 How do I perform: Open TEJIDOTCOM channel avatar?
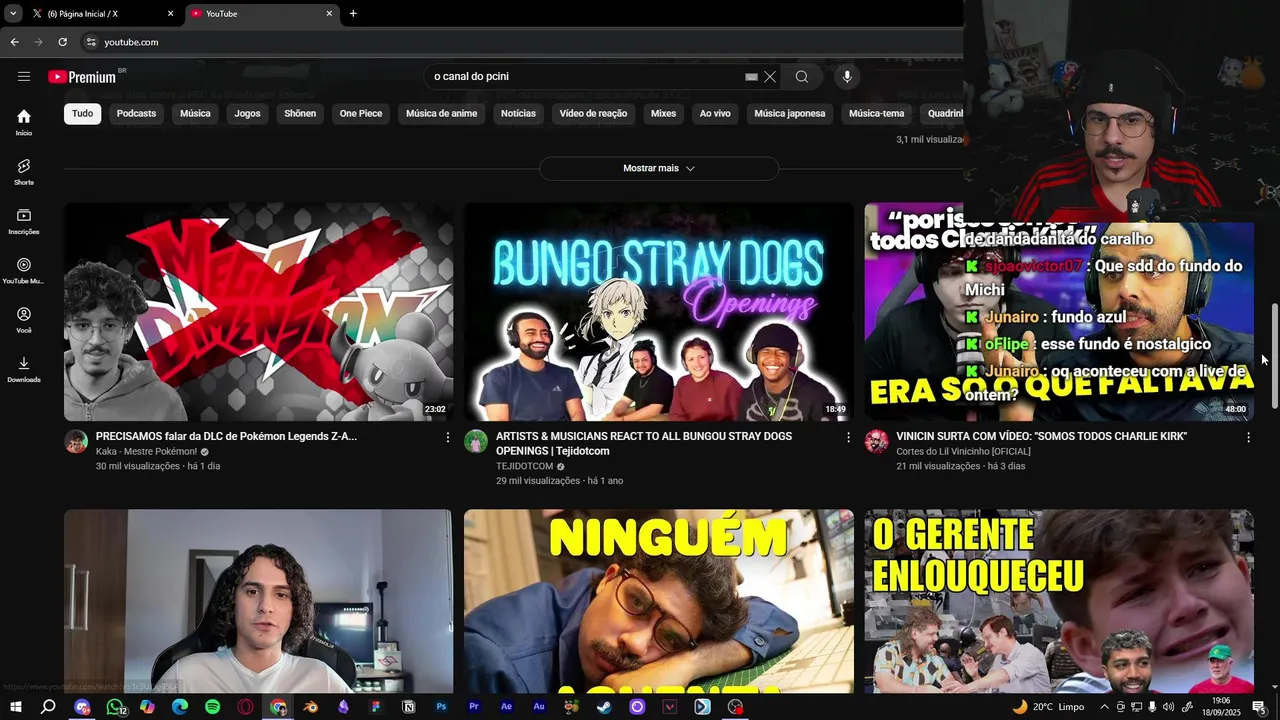click(476, 442)
